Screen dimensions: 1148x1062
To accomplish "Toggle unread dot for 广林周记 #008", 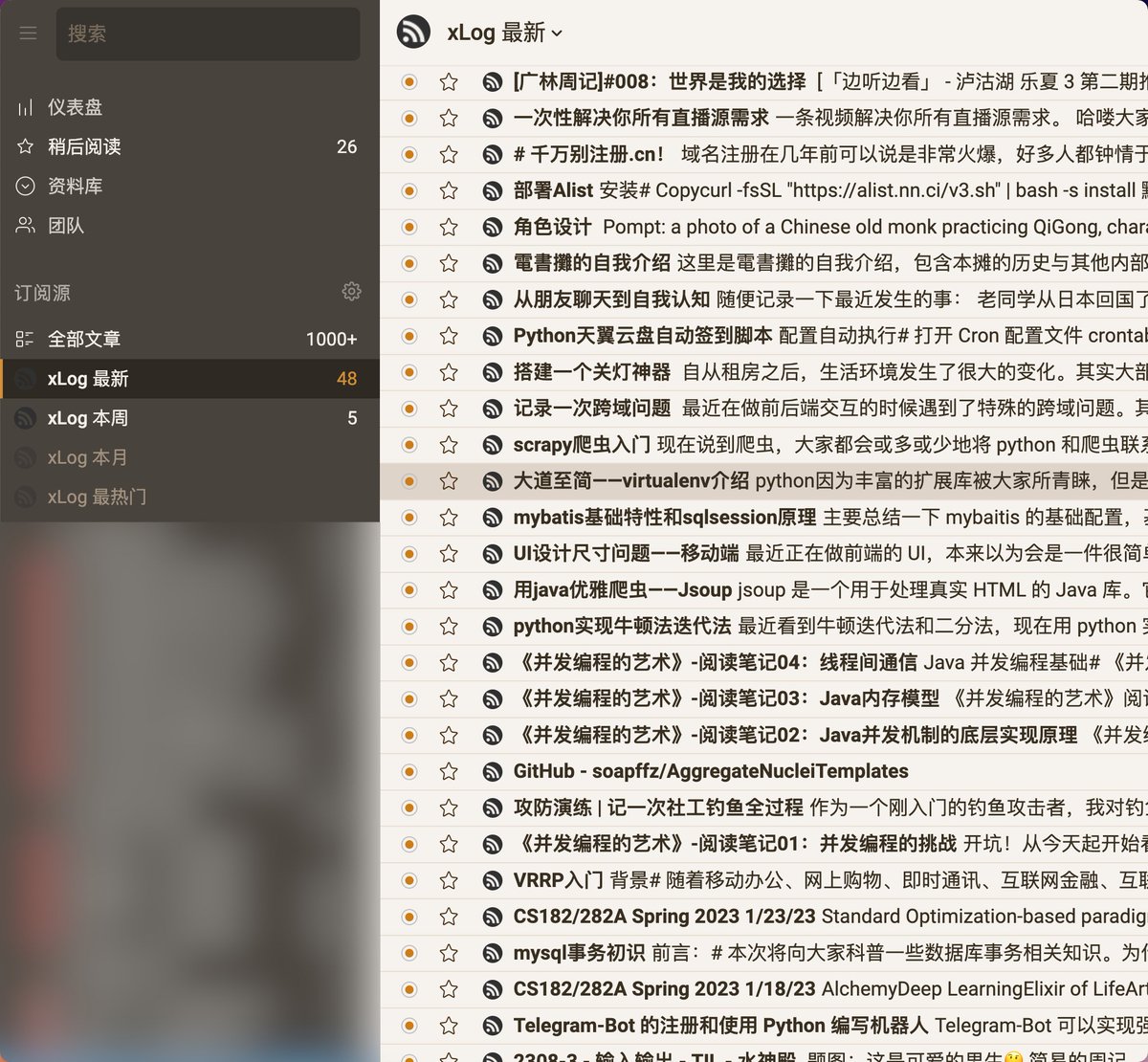I will pyautogui.click(x=409, y=82).
